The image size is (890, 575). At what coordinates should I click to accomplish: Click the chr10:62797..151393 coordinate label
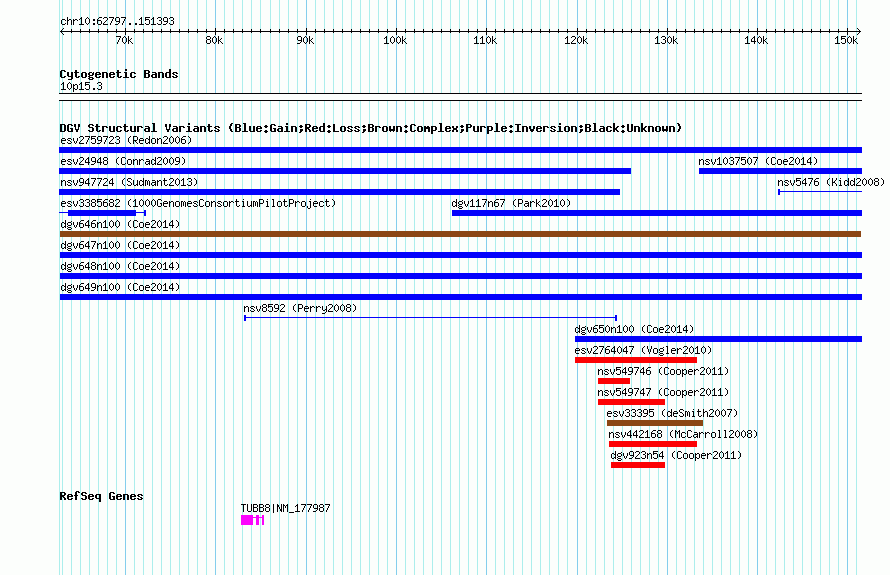[117, 21]
